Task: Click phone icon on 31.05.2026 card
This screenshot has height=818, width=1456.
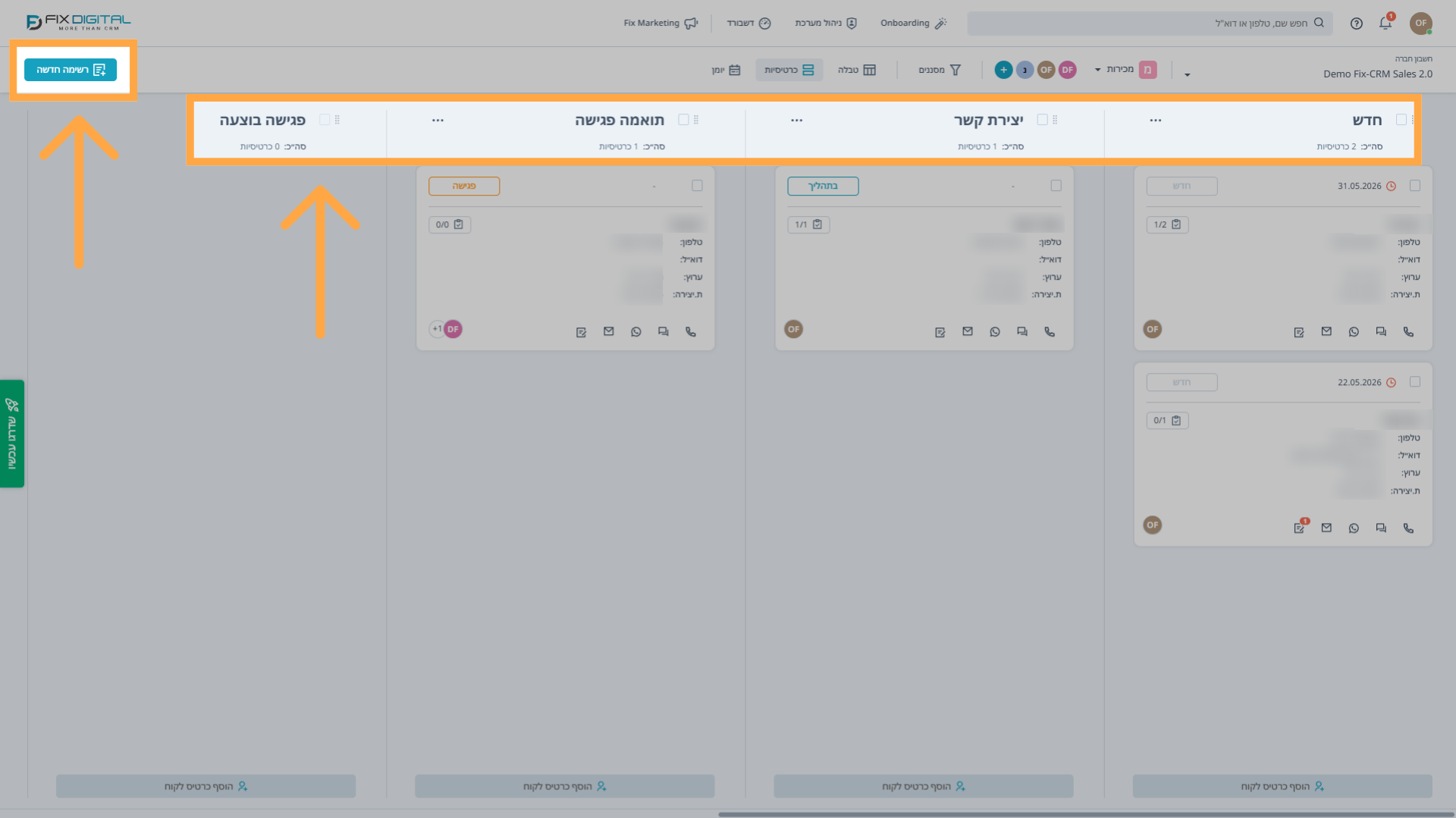Action: 1408,332
